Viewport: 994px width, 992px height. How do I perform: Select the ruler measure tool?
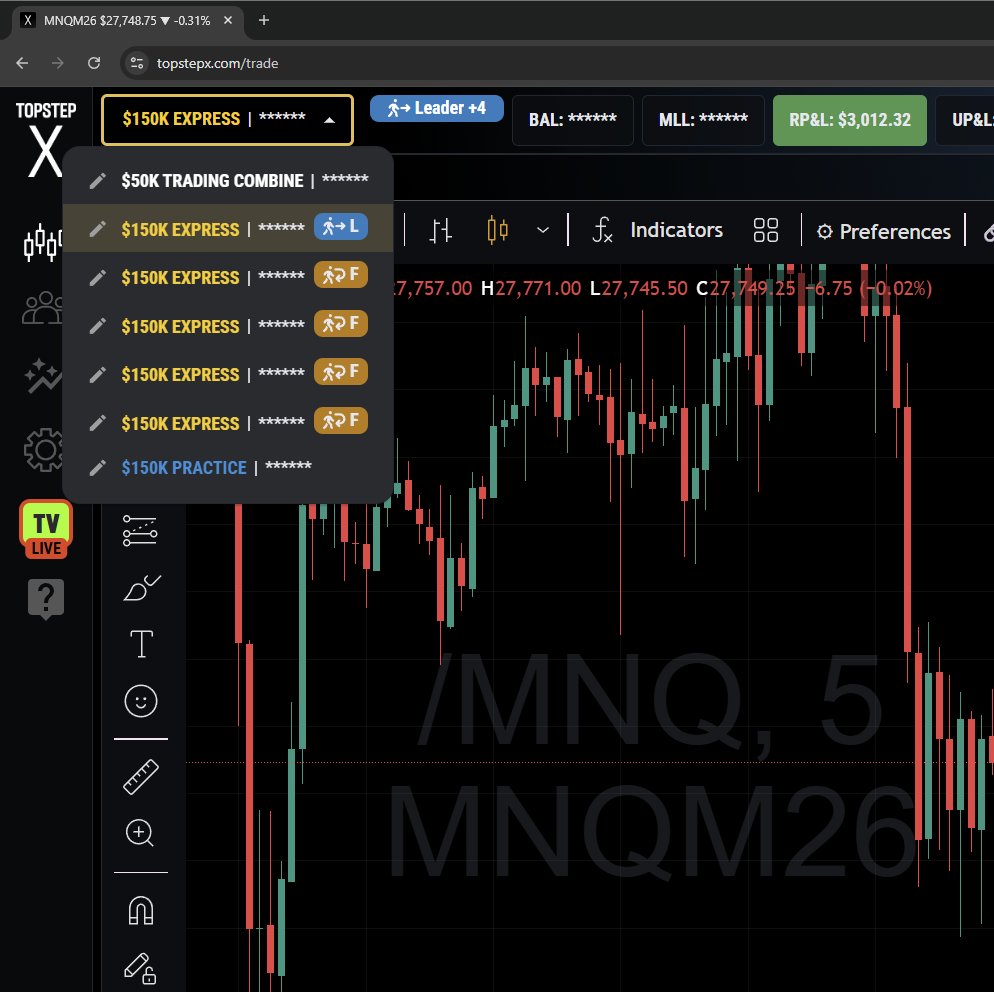click(141, 776)
